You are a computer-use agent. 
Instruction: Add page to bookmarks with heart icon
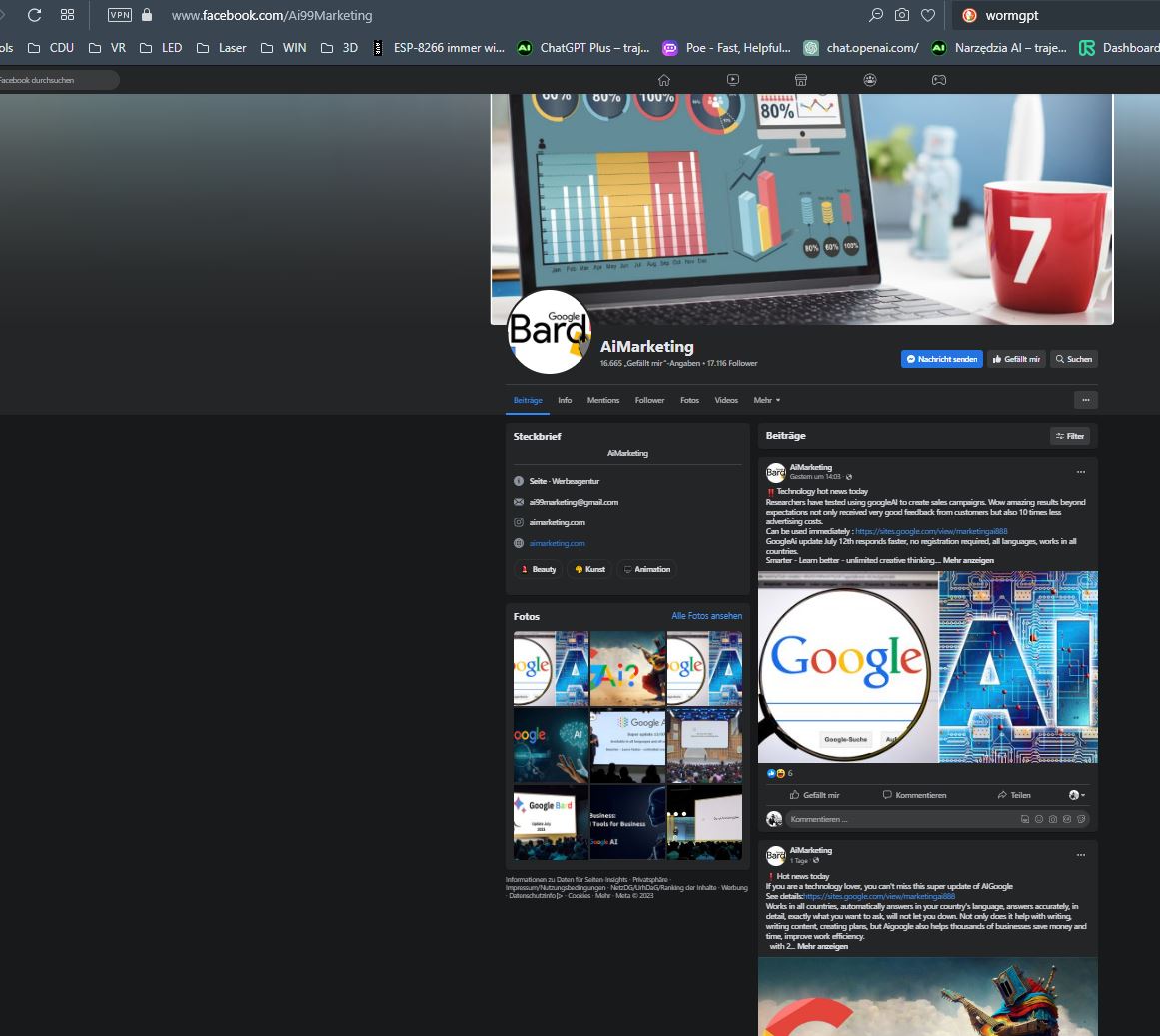click(x=928, y=15)
